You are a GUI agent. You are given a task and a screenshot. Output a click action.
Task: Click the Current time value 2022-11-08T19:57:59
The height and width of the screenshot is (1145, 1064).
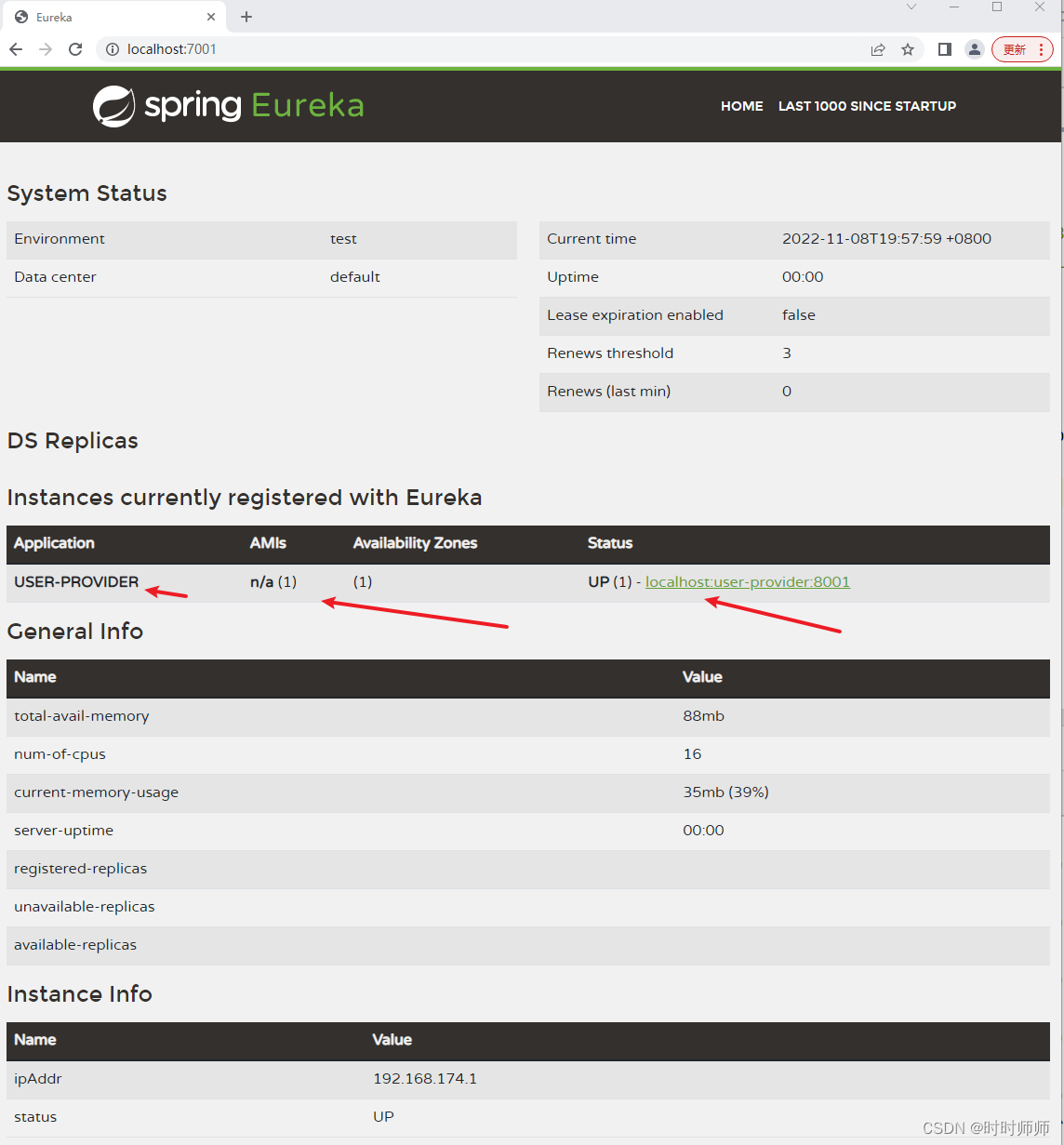click(886, 239)
